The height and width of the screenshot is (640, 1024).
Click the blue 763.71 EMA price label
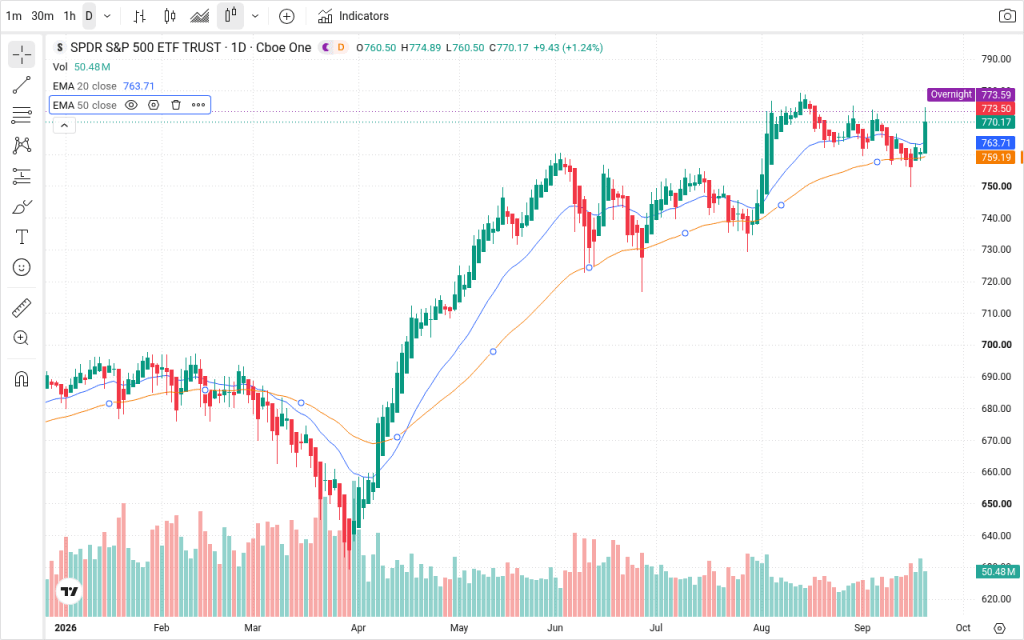(x=996, y=143)
